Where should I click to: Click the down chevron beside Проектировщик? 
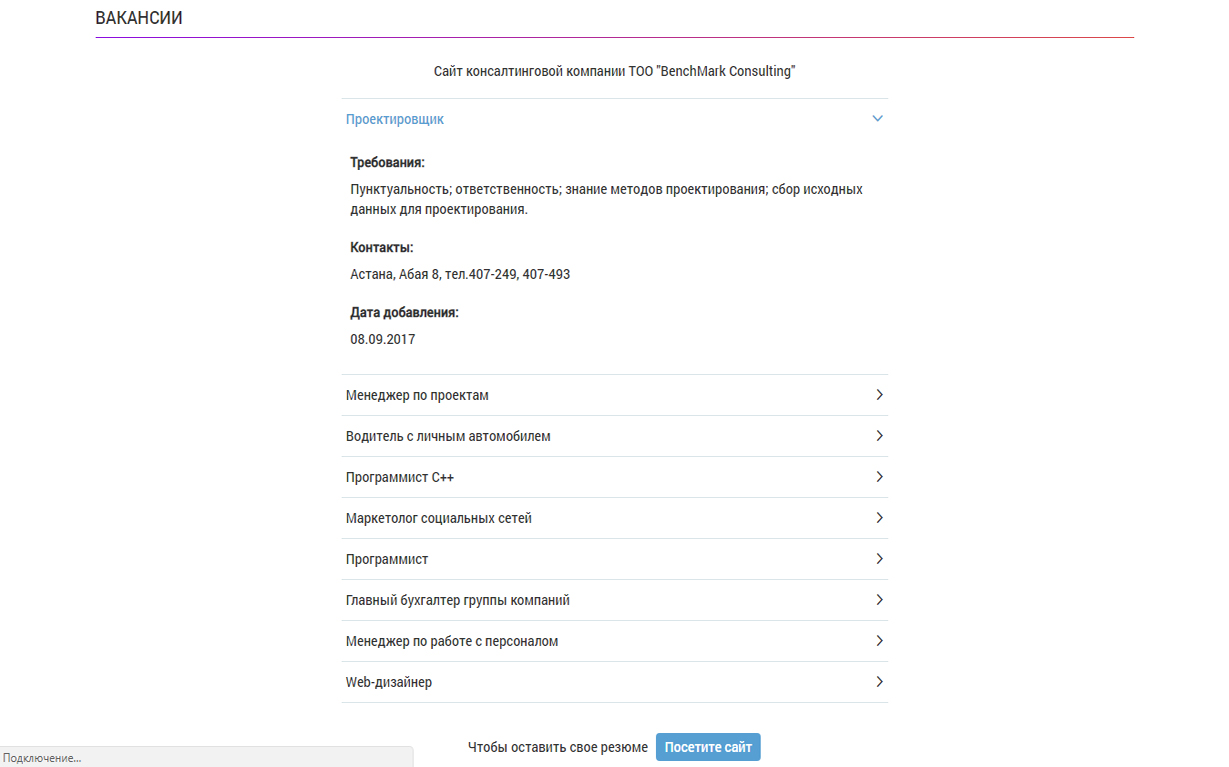[878, 119]
